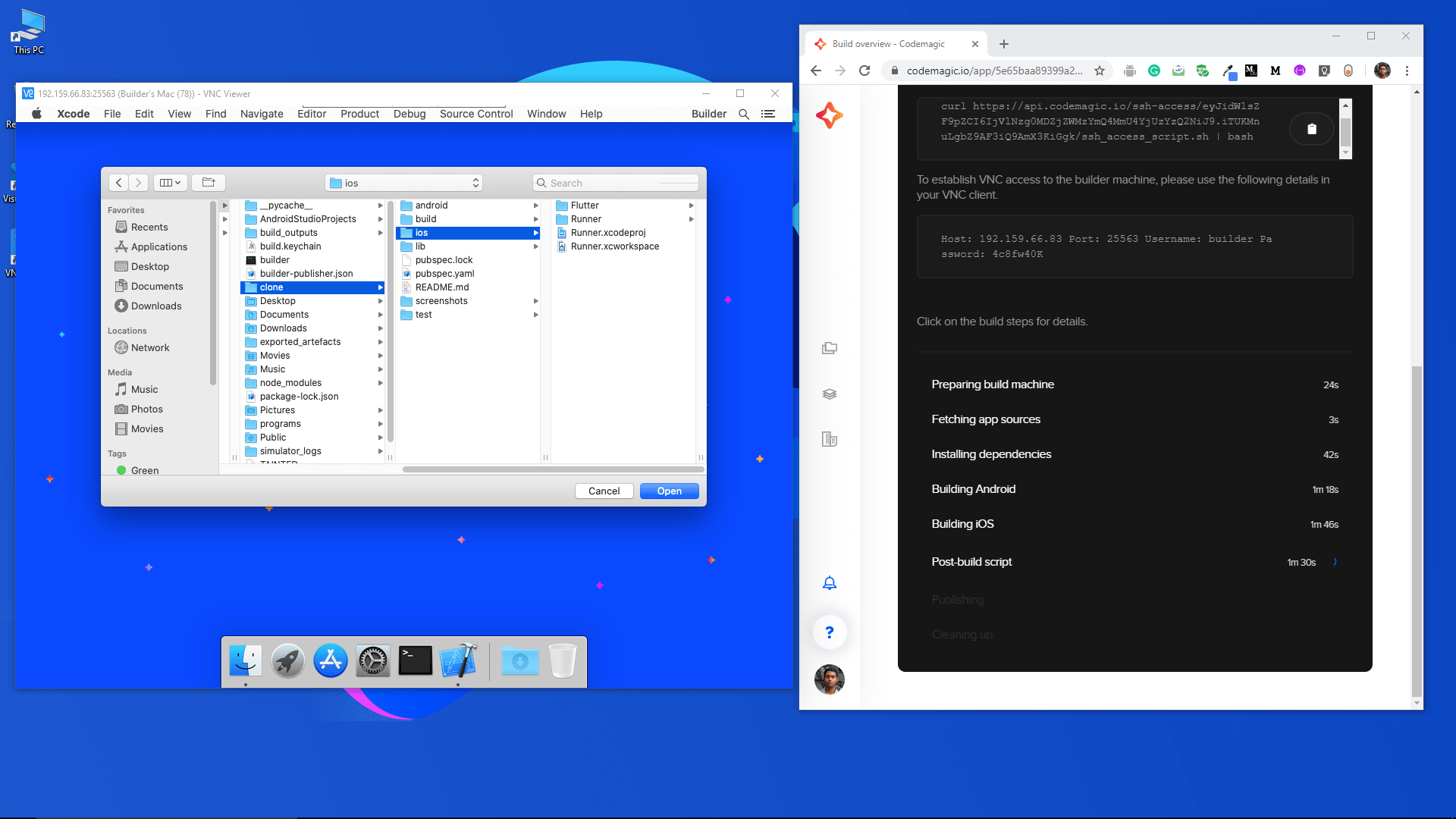Click the Xcode menu bar item
The height and width of the screenshot is (819, 1456).
[x=73, y=113]
